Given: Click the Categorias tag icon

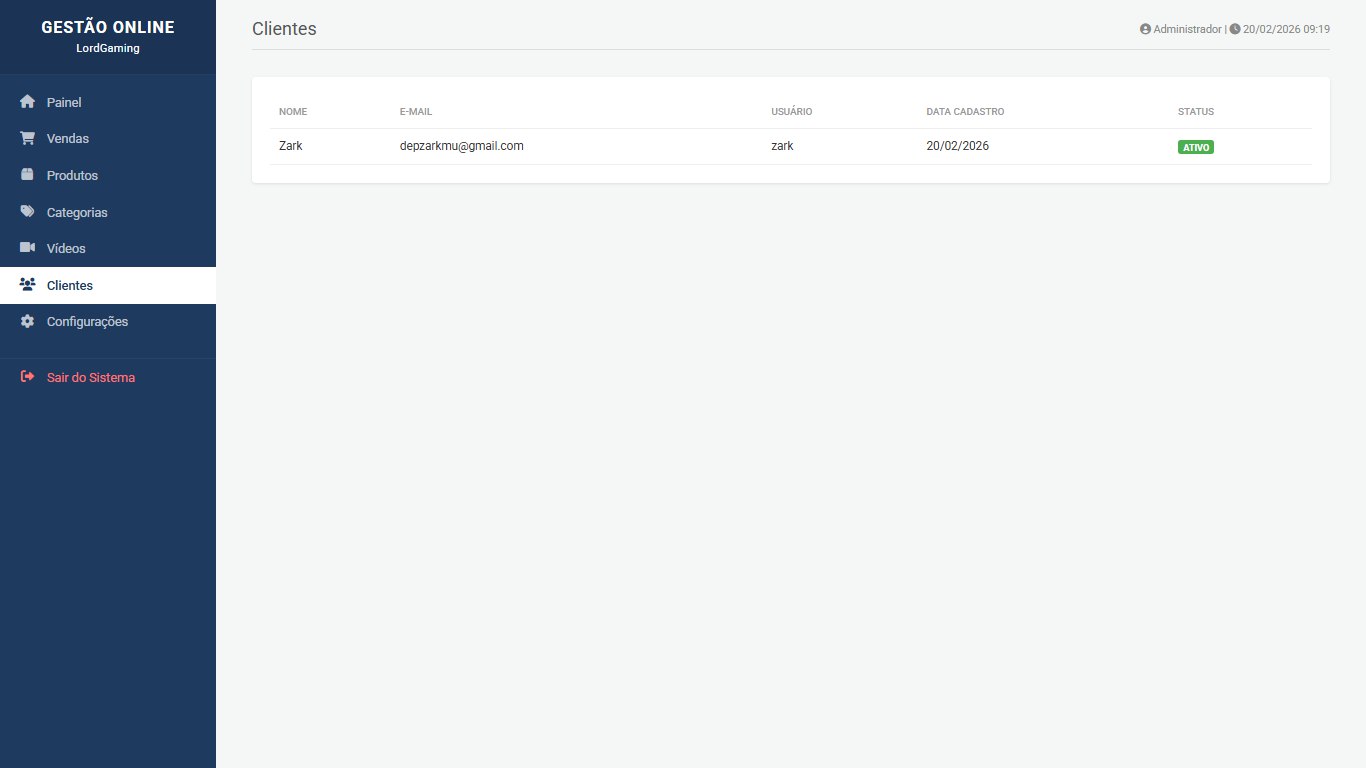Looking at the screenshot, I should [x=27, y=212].
